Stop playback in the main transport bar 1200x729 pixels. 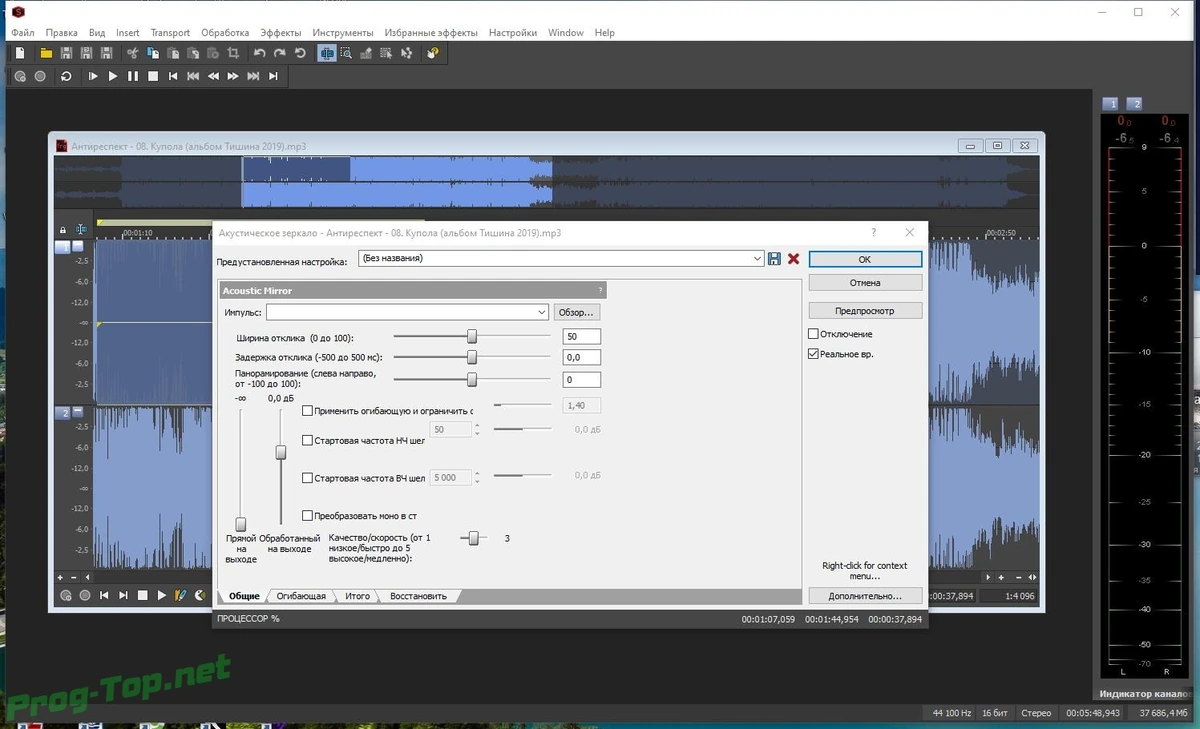click(153, 76)
